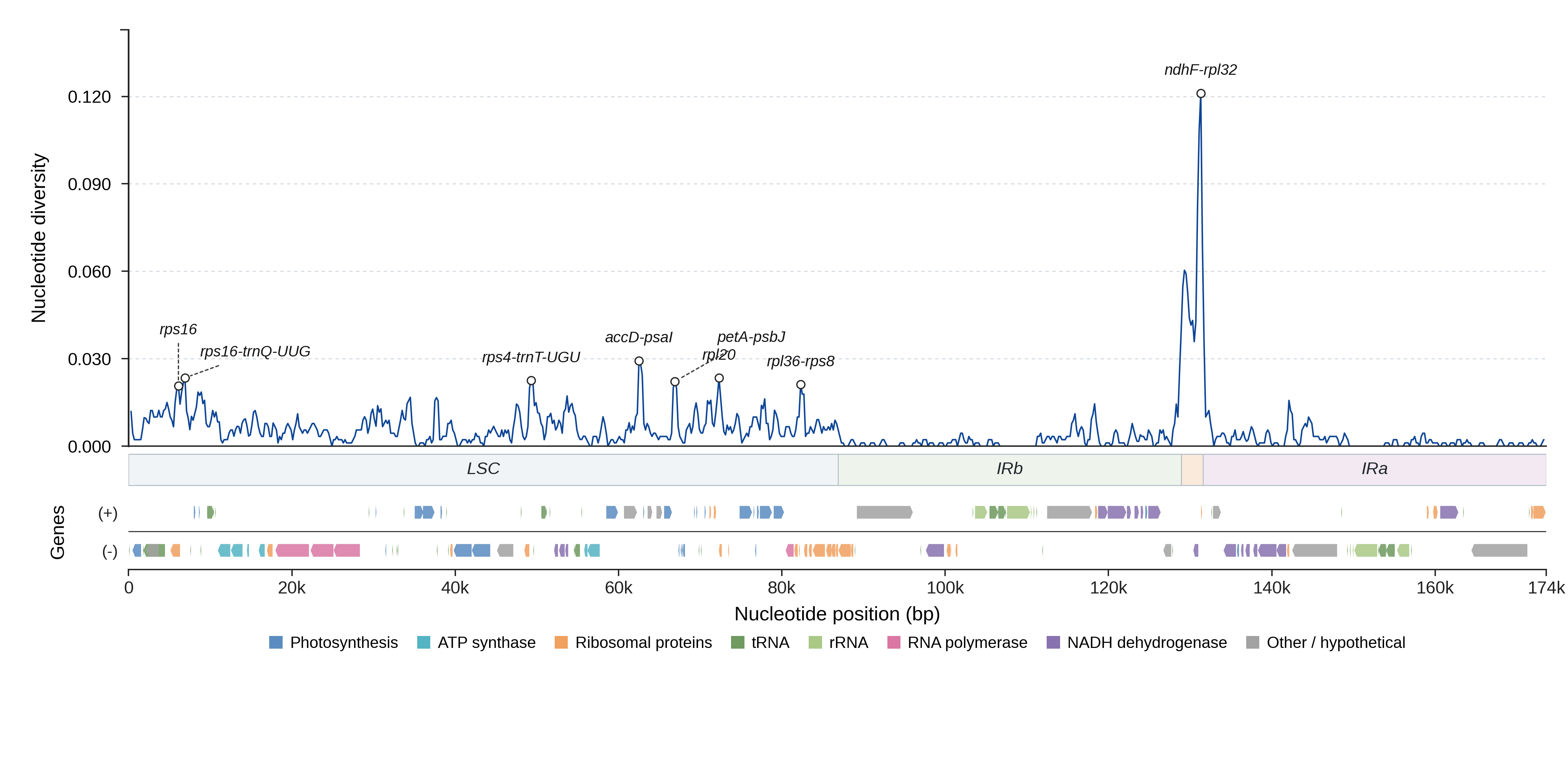Click the rpl36-rps8 peak marker circle
The width and height of the screenshot is (1568, 763).
pos(801,385)
